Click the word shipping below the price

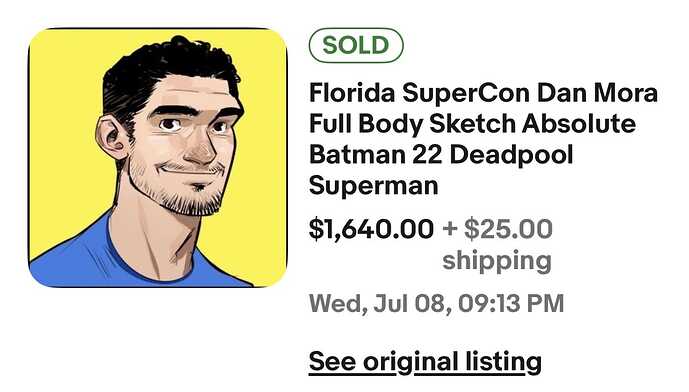[497, 261]
